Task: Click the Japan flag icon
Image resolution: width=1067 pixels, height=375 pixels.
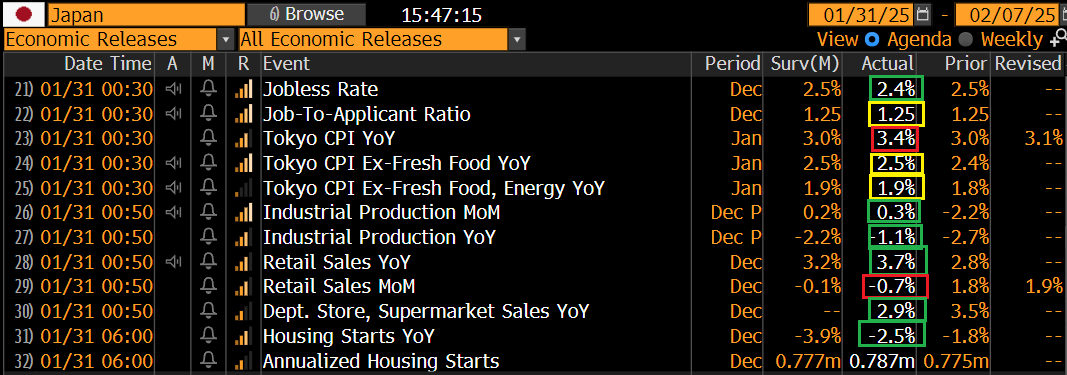Action: 24,14
